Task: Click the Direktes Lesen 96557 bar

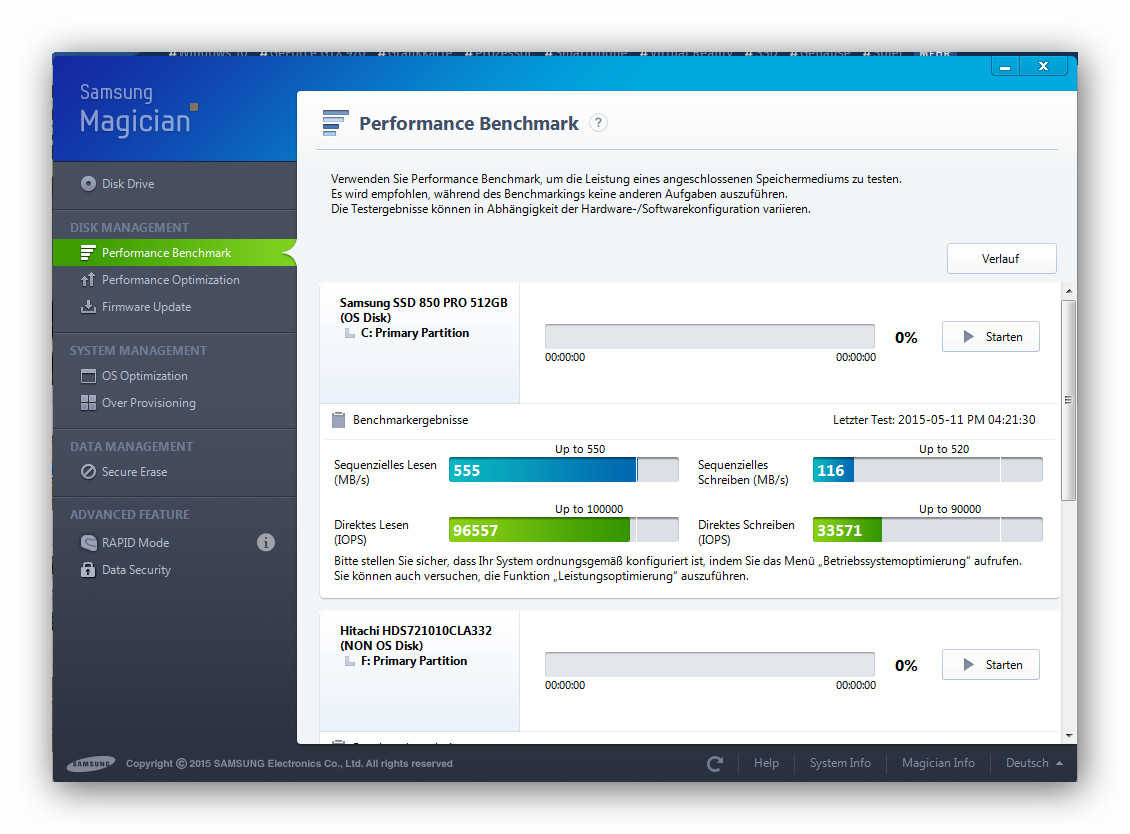Action: tap(564, 530)
